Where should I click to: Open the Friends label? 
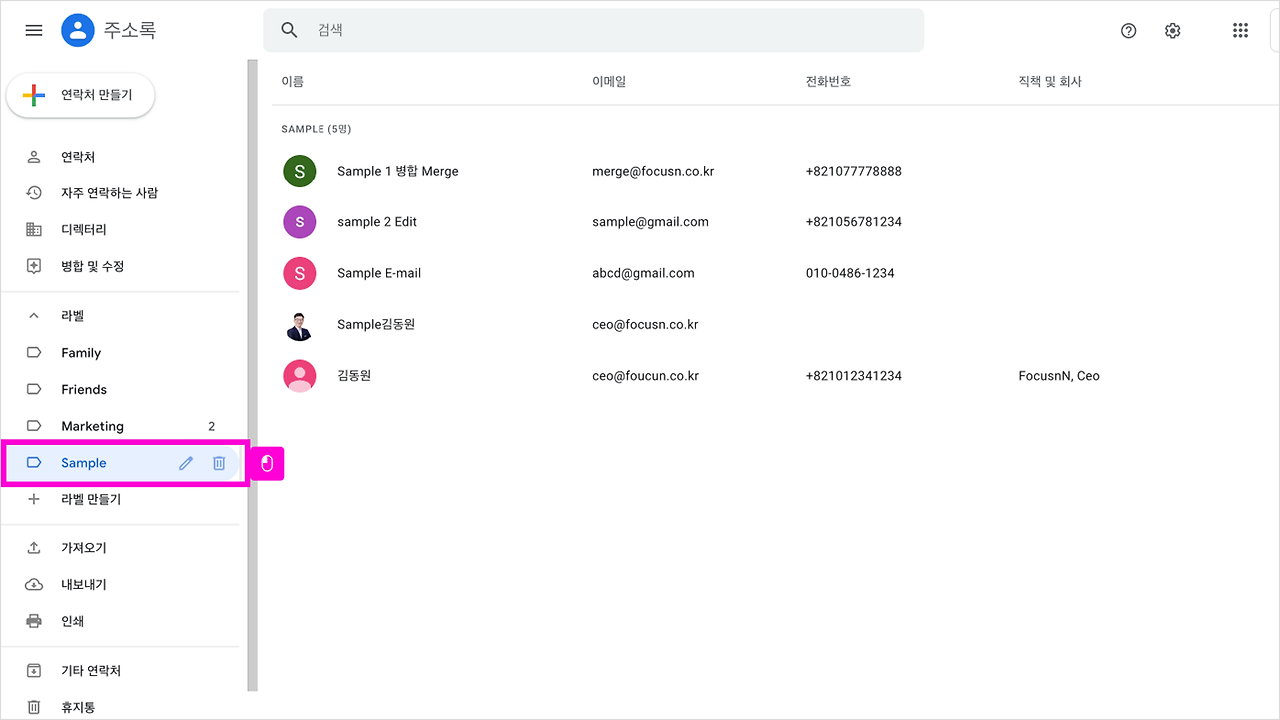point(82,389)
